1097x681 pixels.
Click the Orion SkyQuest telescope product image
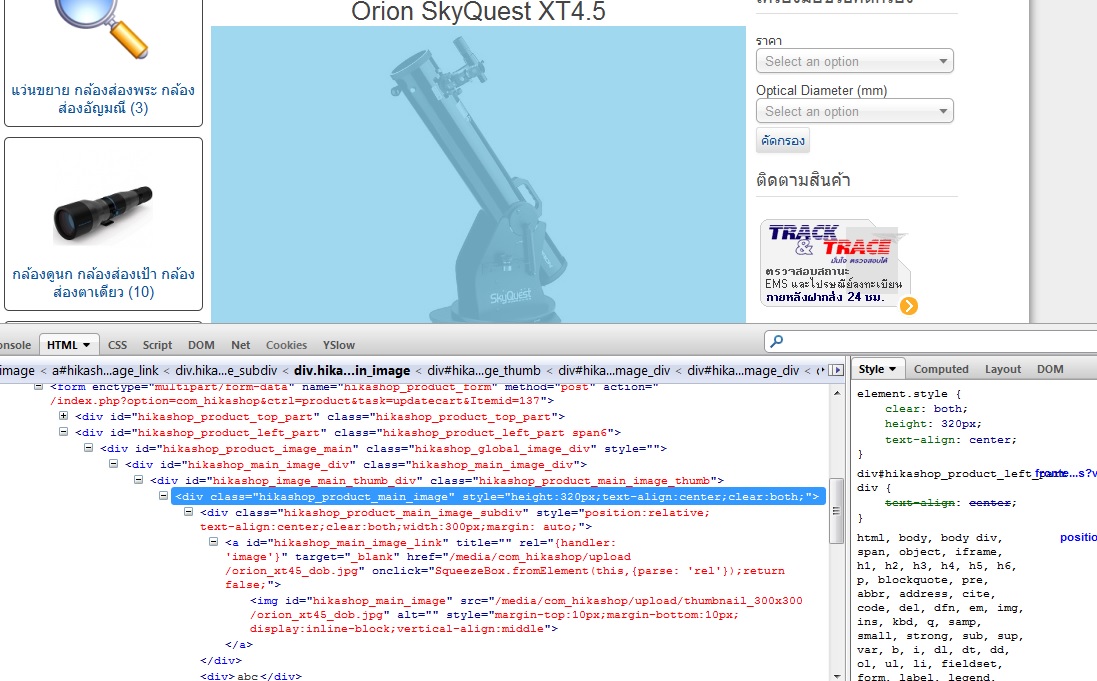pos(478,174)
